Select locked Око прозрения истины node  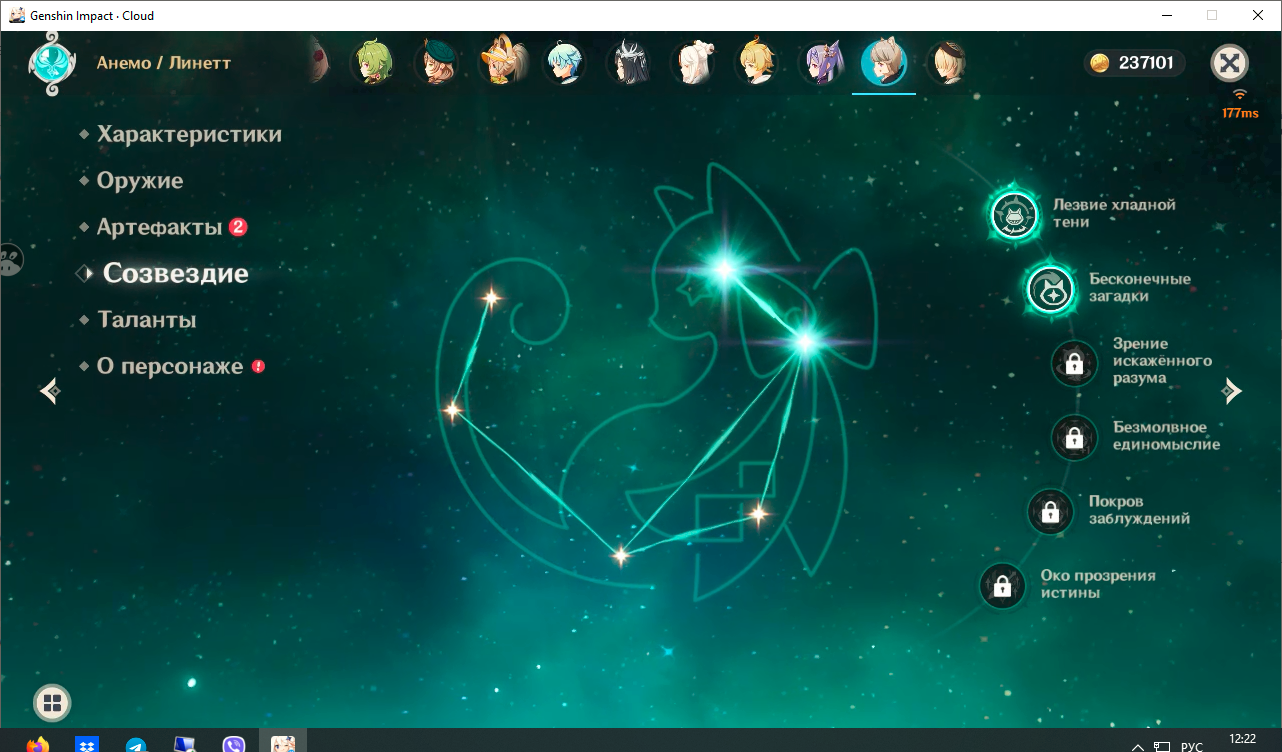coord(1002,586)
